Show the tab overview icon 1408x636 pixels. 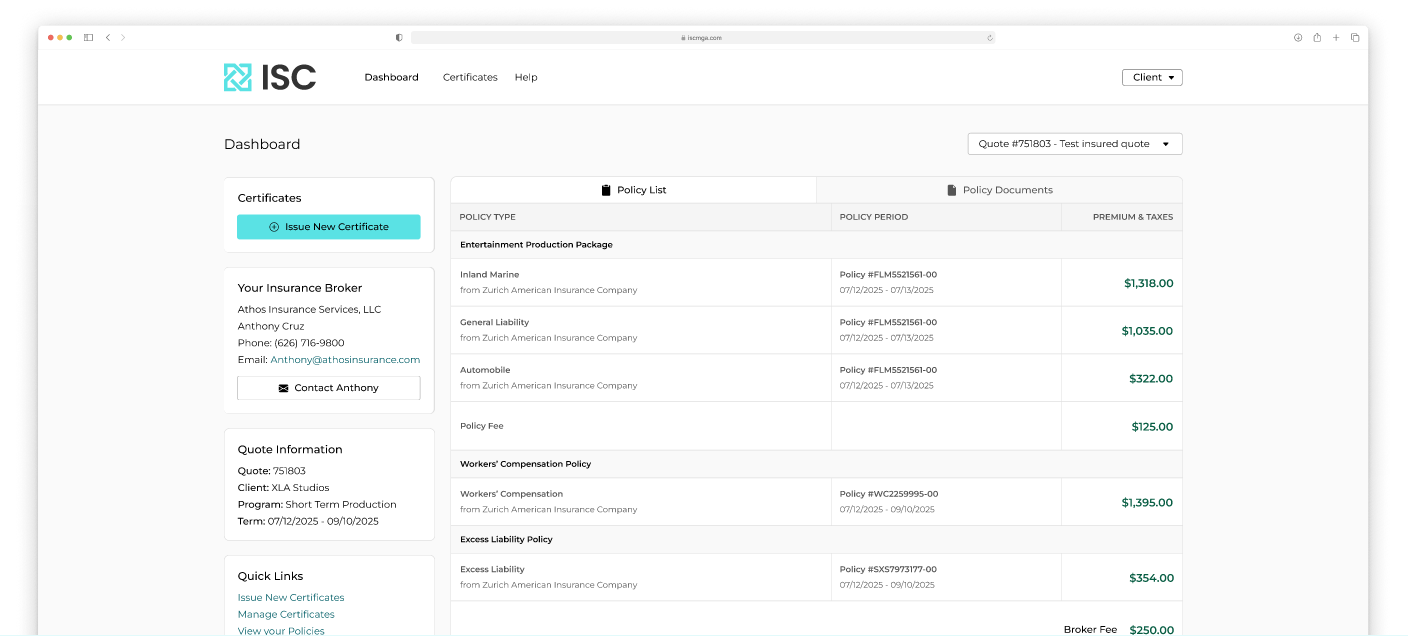click(1355, 38)
